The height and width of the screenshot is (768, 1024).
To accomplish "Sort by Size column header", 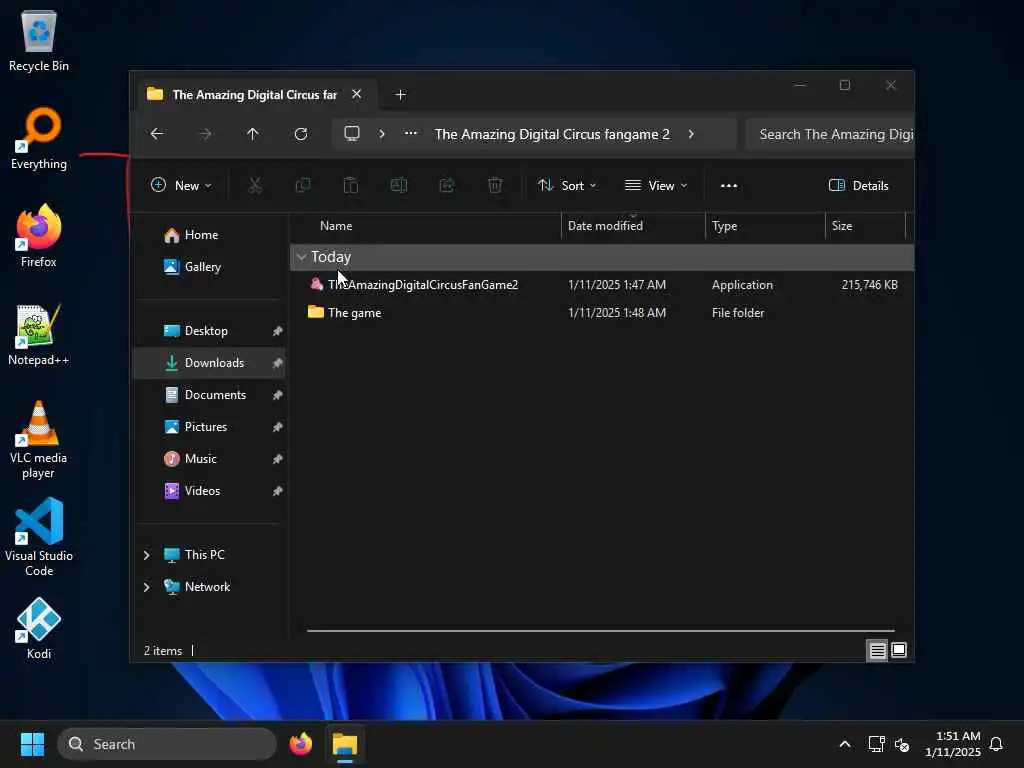I will click(866, 226).
